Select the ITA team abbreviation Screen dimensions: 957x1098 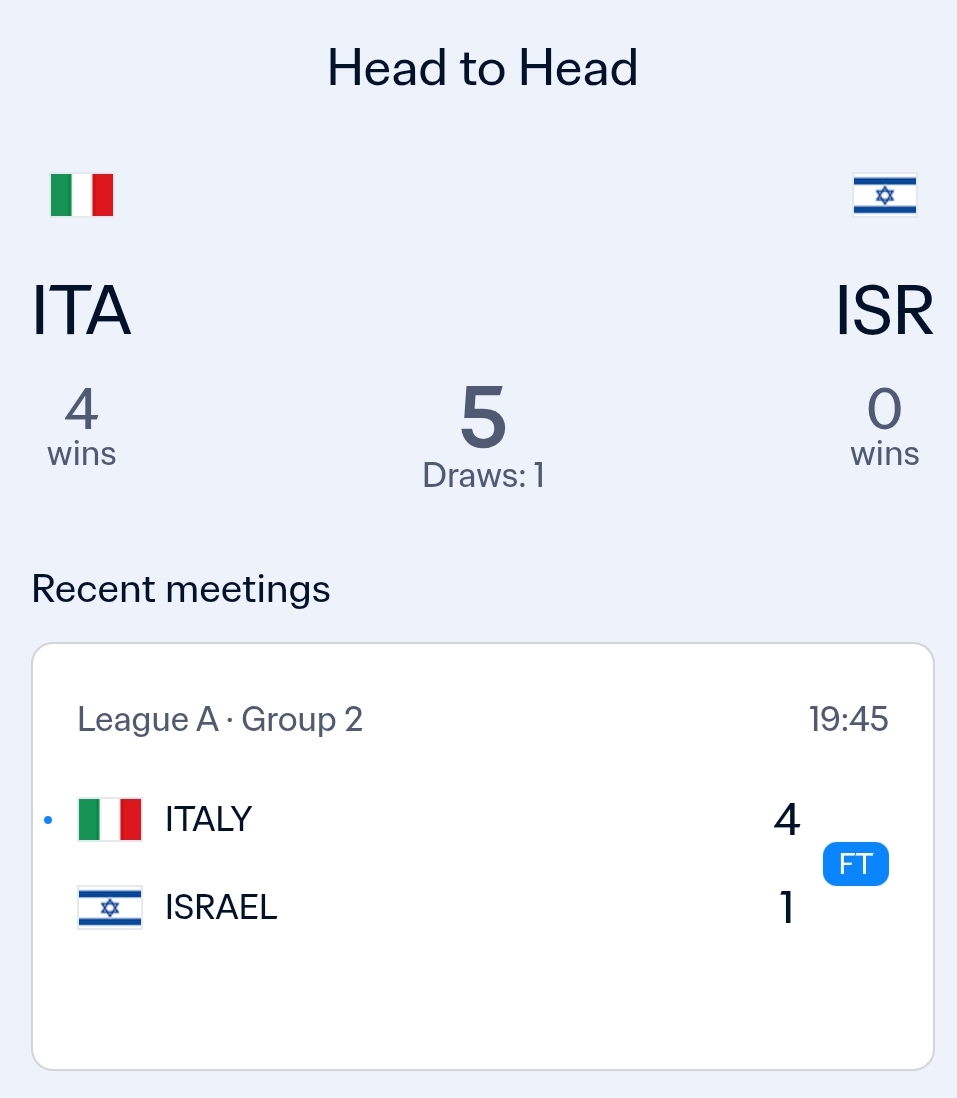[82, 310]
